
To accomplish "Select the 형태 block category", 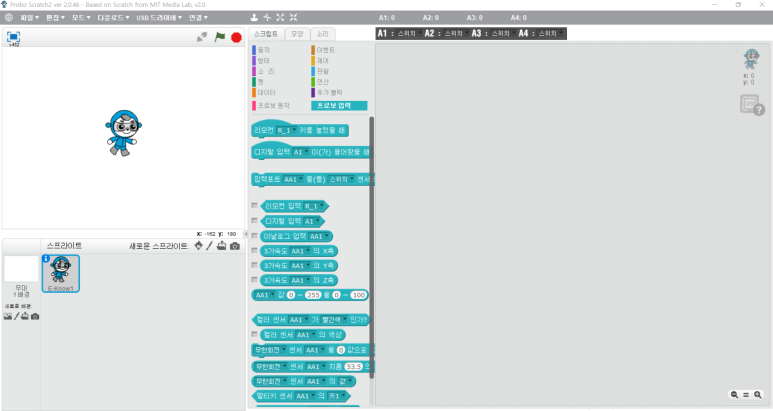I will pos(261,61).
